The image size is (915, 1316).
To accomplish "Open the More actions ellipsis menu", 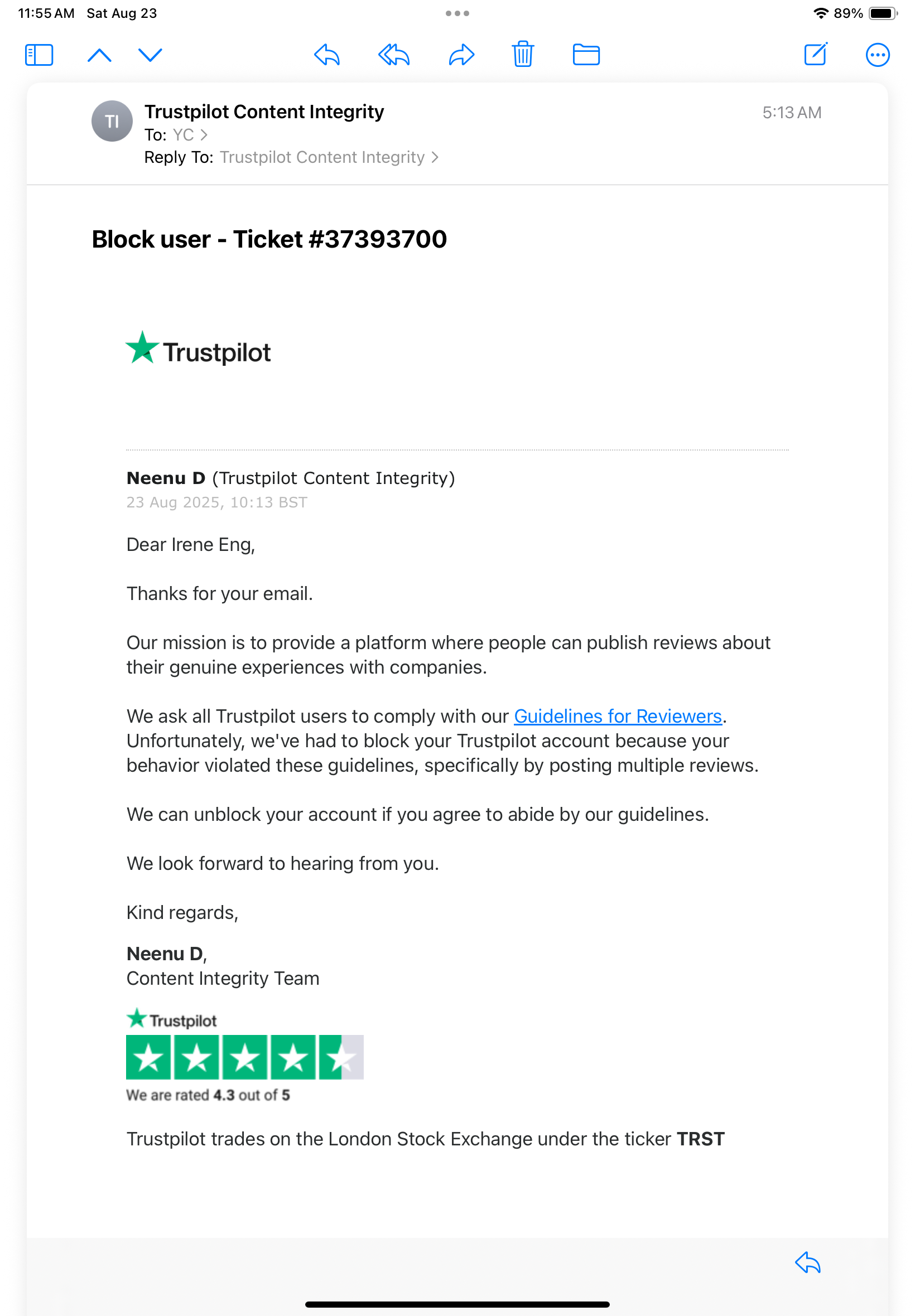I will point(877,55).
